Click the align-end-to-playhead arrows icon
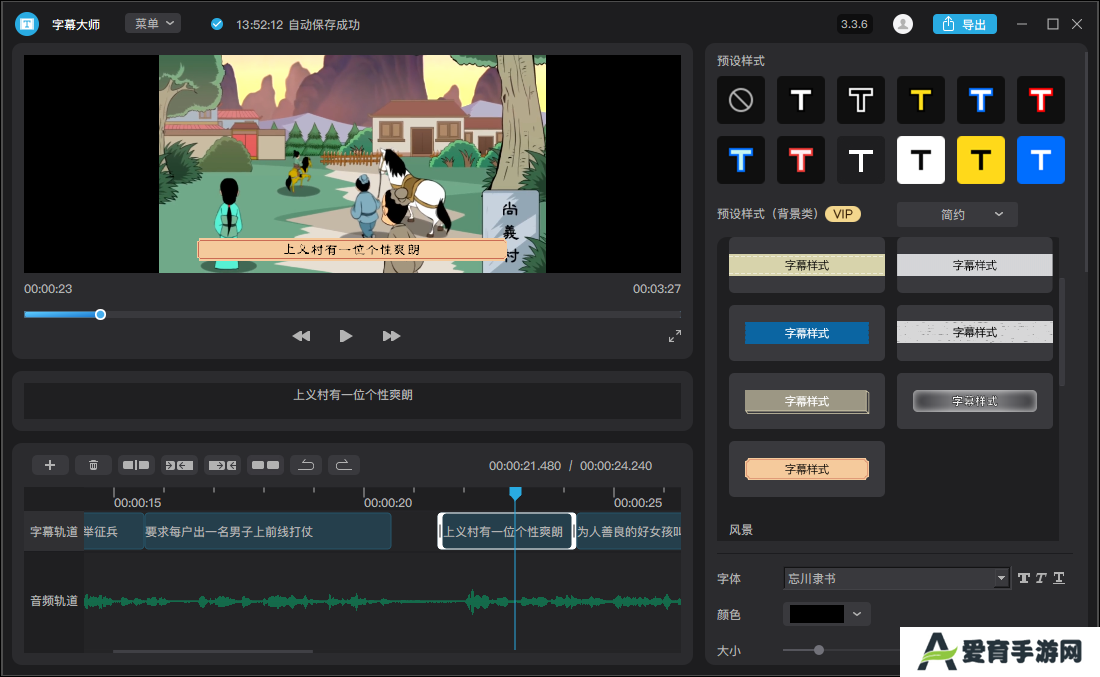 222,465
